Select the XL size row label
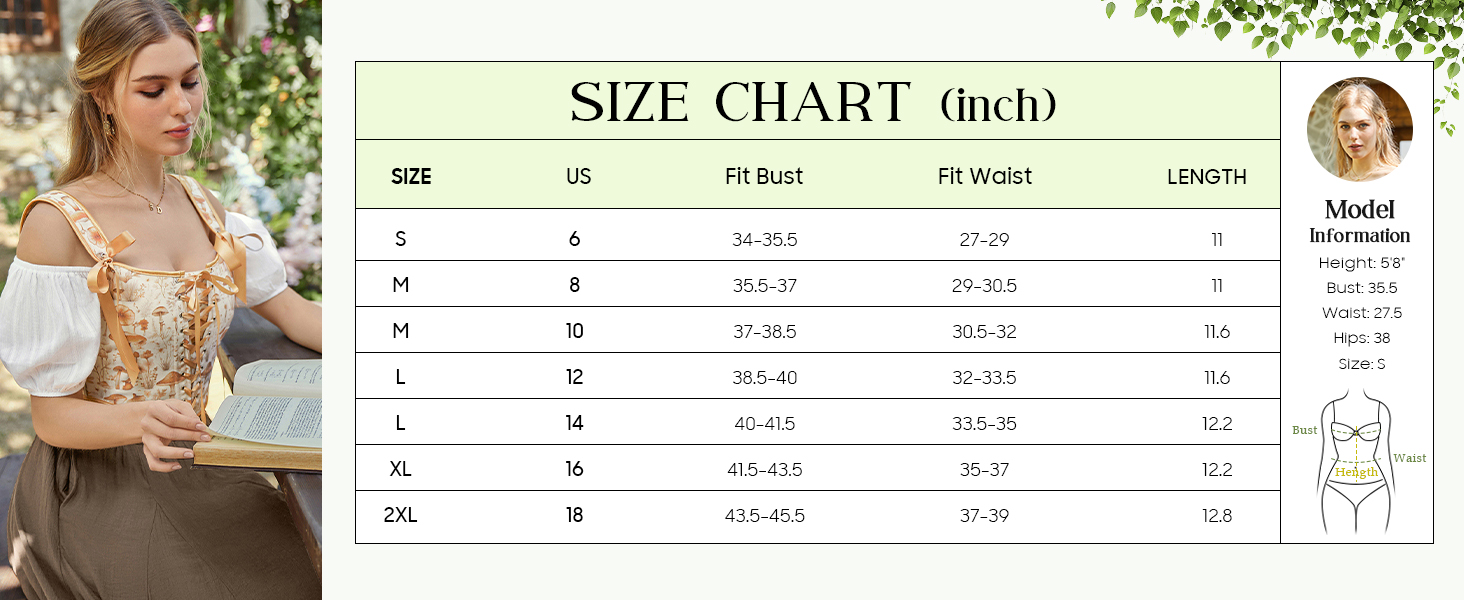The image size is (1464, 600). (x=400, y=469)
